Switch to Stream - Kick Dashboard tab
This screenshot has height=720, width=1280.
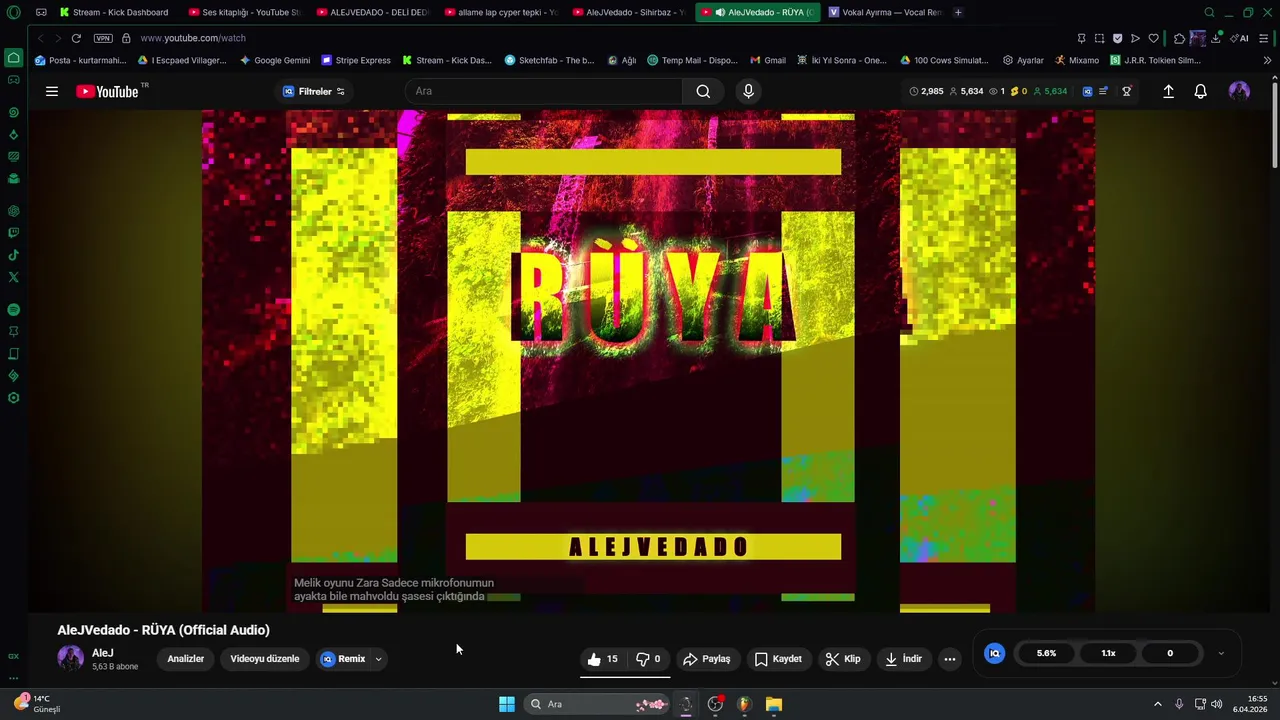tap(113, 12)
